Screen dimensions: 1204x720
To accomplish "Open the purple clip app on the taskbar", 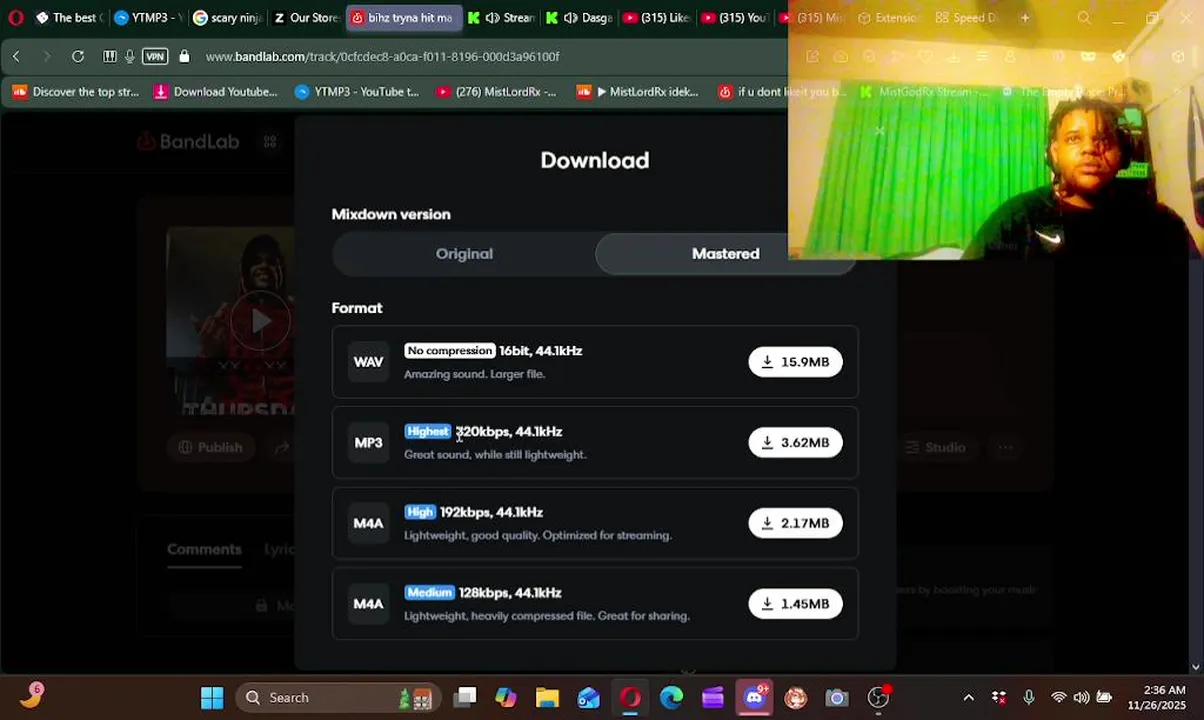I will coord(712,698).
